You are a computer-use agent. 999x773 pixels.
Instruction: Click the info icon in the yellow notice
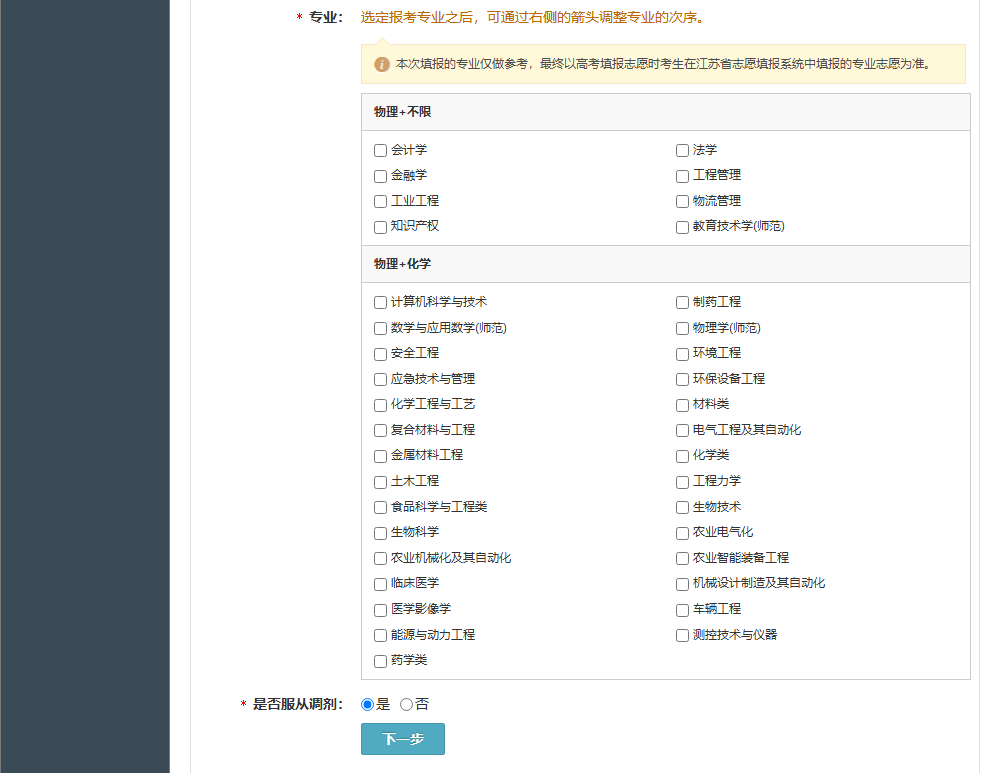[382, 64]
